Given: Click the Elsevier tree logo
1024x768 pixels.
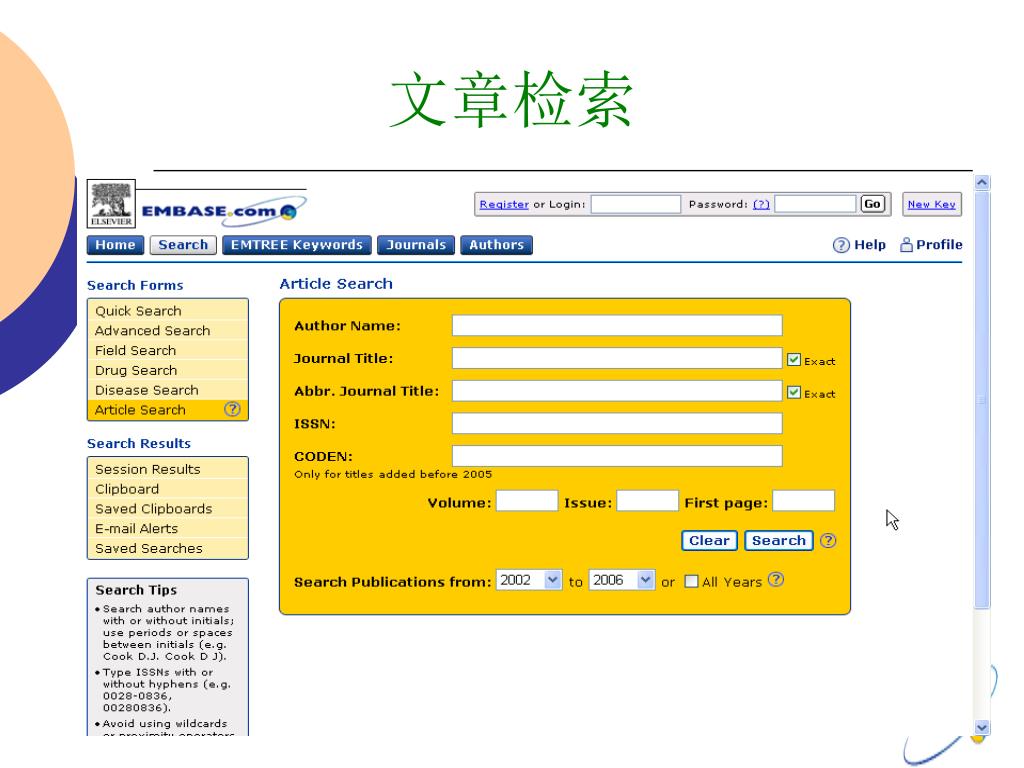Looking at the screenshot, I should [x=111, y=204].
